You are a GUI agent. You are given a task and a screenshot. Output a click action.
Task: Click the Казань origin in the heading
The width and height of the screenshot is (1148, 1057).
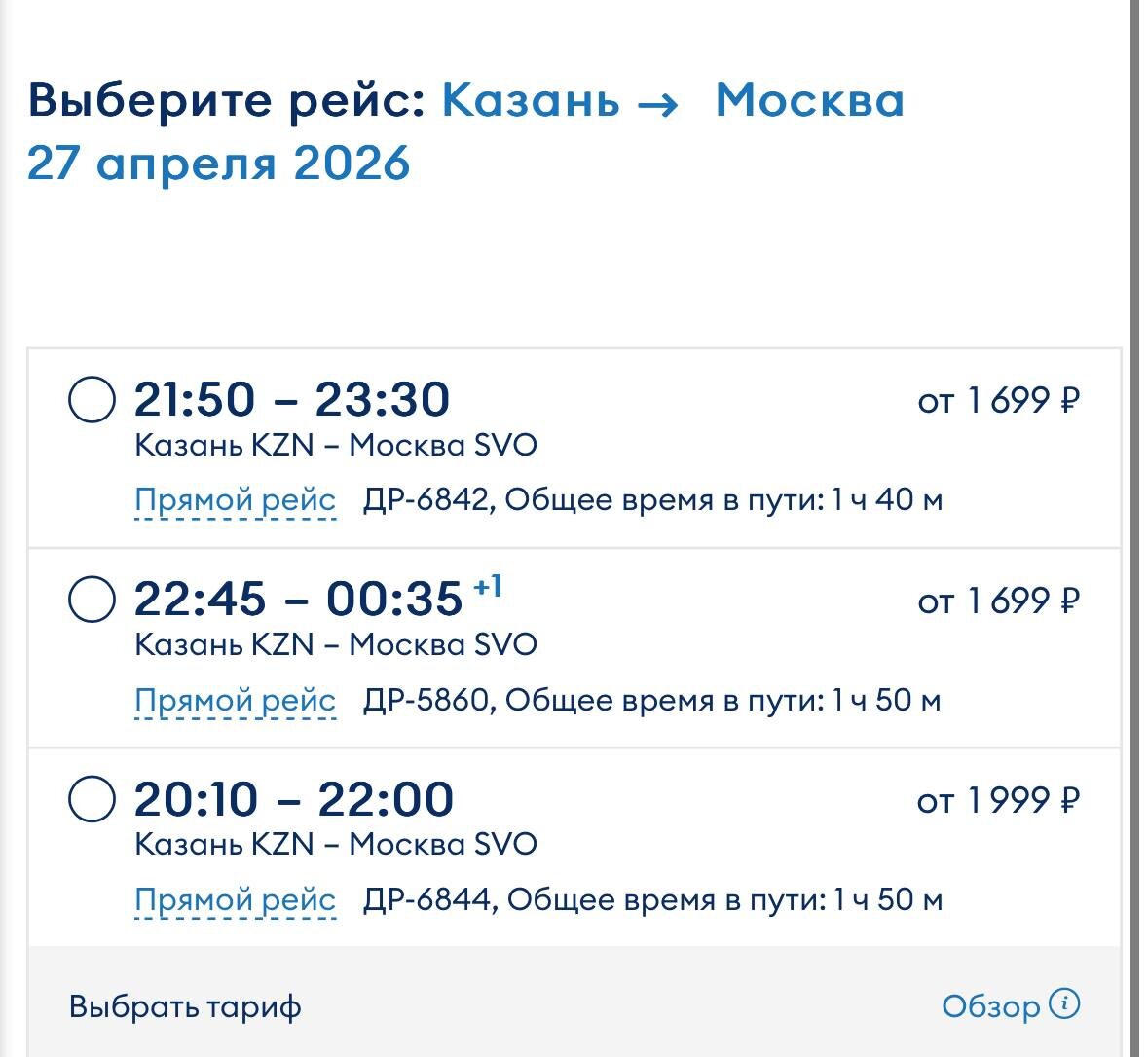tap(531, 100)
